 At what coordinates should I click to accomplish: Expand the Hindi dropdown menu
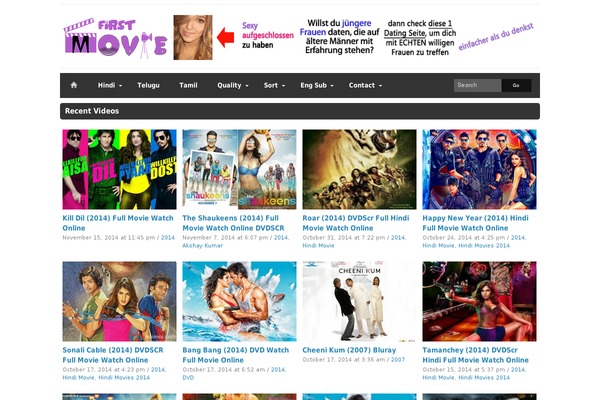[110, 85]
